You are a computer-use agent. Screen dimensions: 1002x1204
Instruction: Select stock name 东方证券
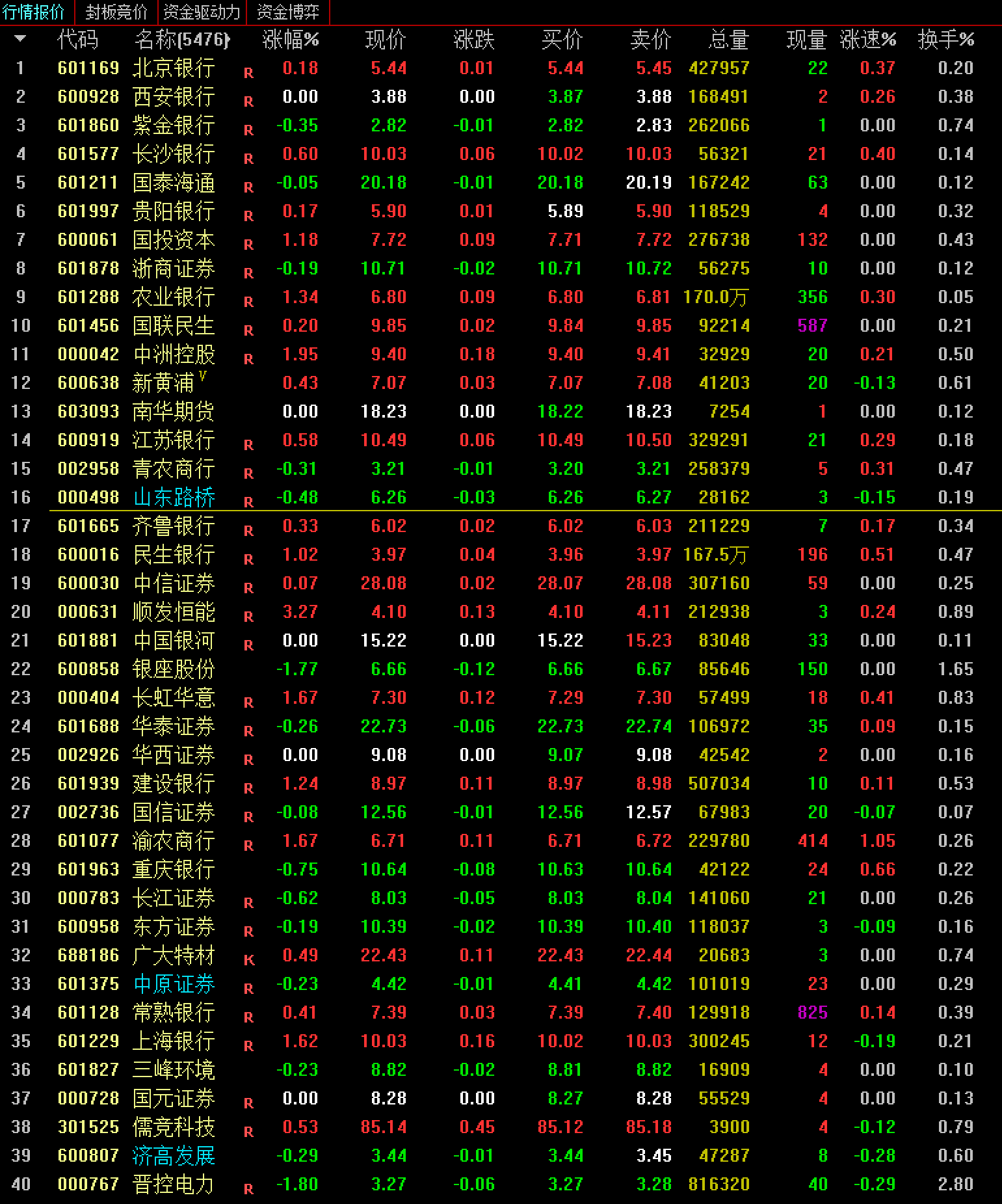(174, 927)
